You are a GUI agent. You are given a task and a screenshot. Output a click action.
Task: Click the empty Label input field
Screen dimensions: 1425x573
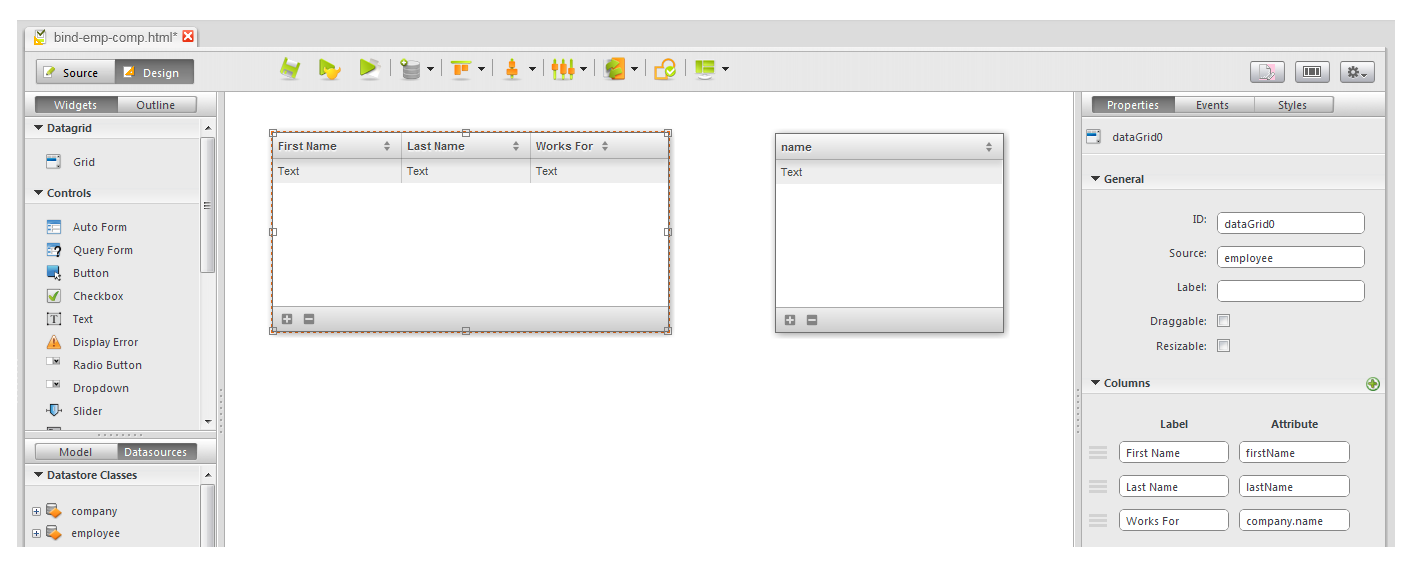pos(1290,290)
